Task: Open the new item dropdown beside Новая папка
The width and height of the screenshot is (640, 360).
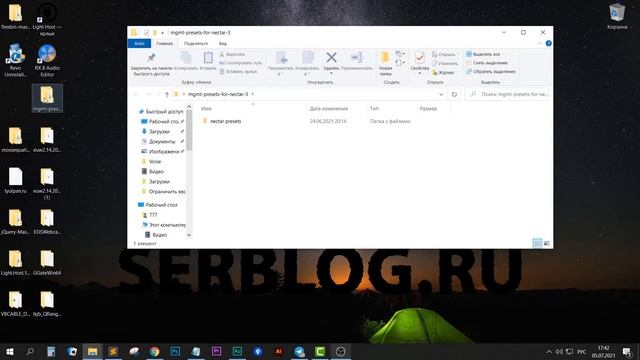Action: pyautogui.click(x=400, y=54)
